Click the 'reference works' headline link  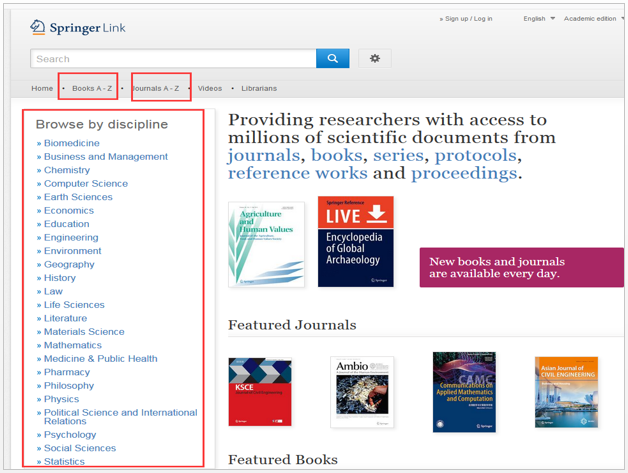(x=298, y=173)
